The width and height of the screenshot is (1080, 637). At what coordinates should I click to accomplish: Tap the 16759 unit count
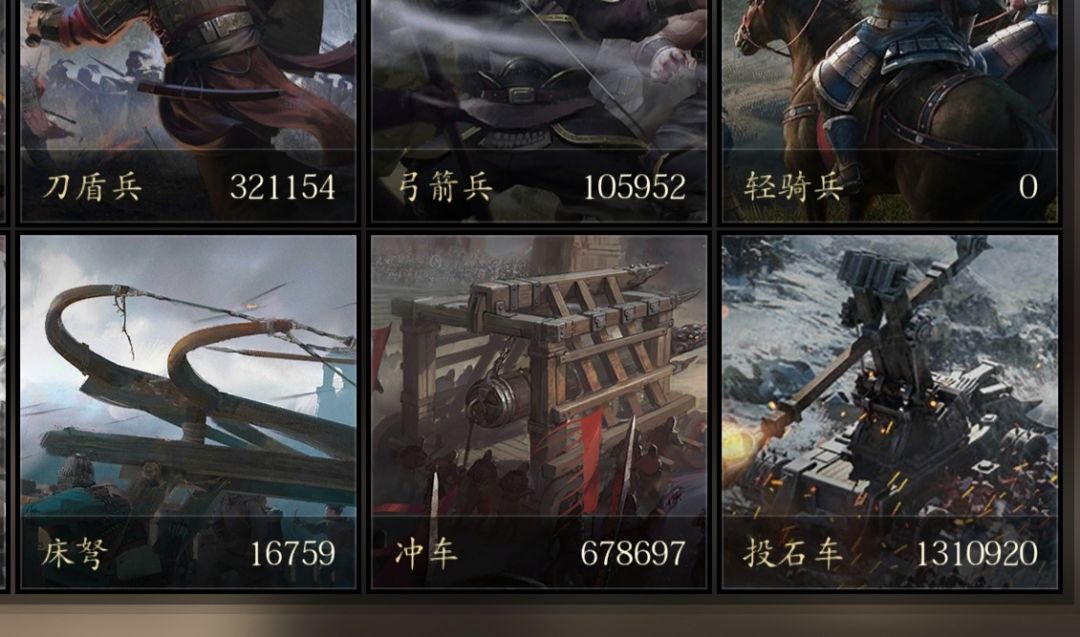click(293, 554)
